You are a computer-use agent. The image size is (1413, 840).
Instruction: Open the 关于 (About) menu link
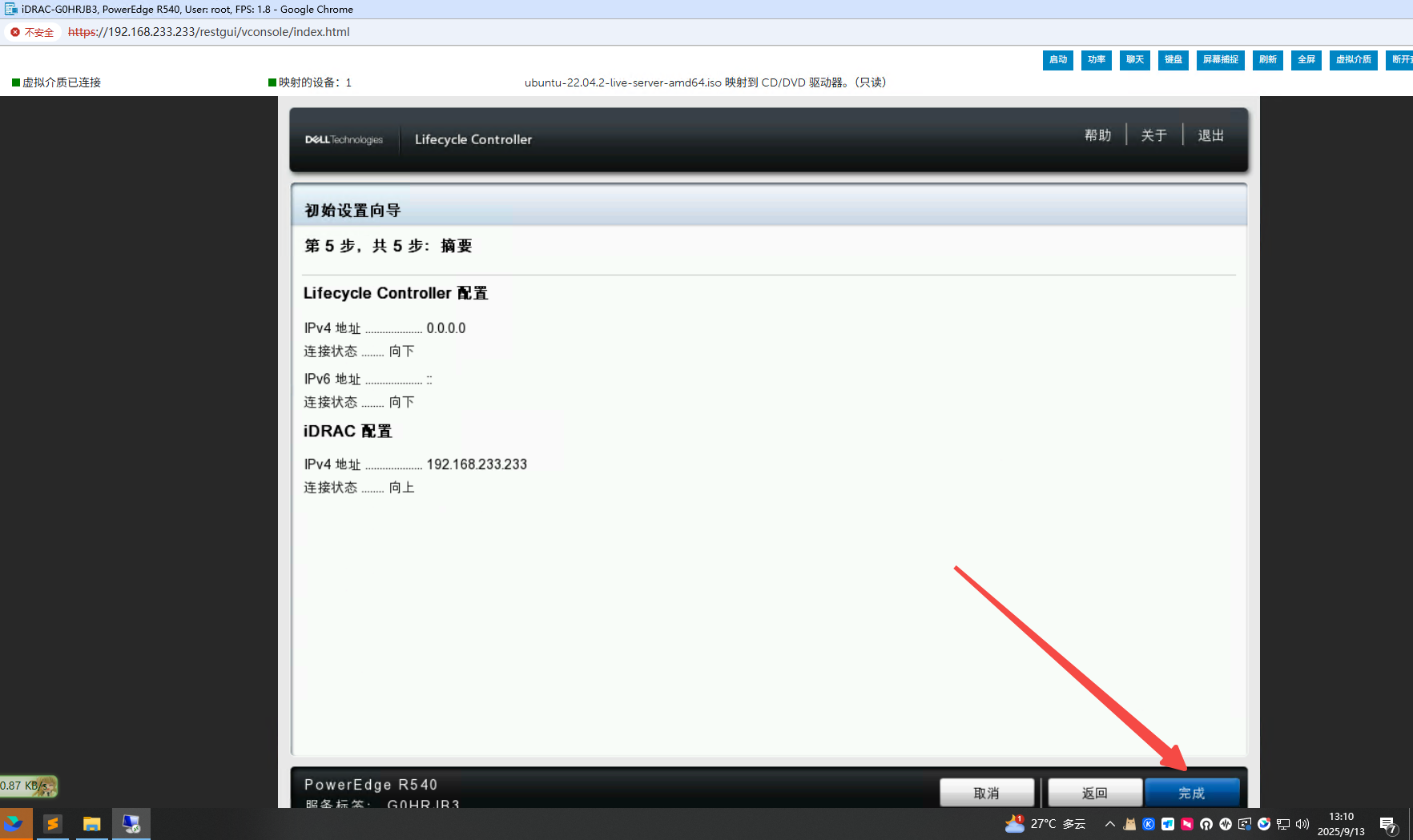pyautogui.click(x=1153, y=135)
